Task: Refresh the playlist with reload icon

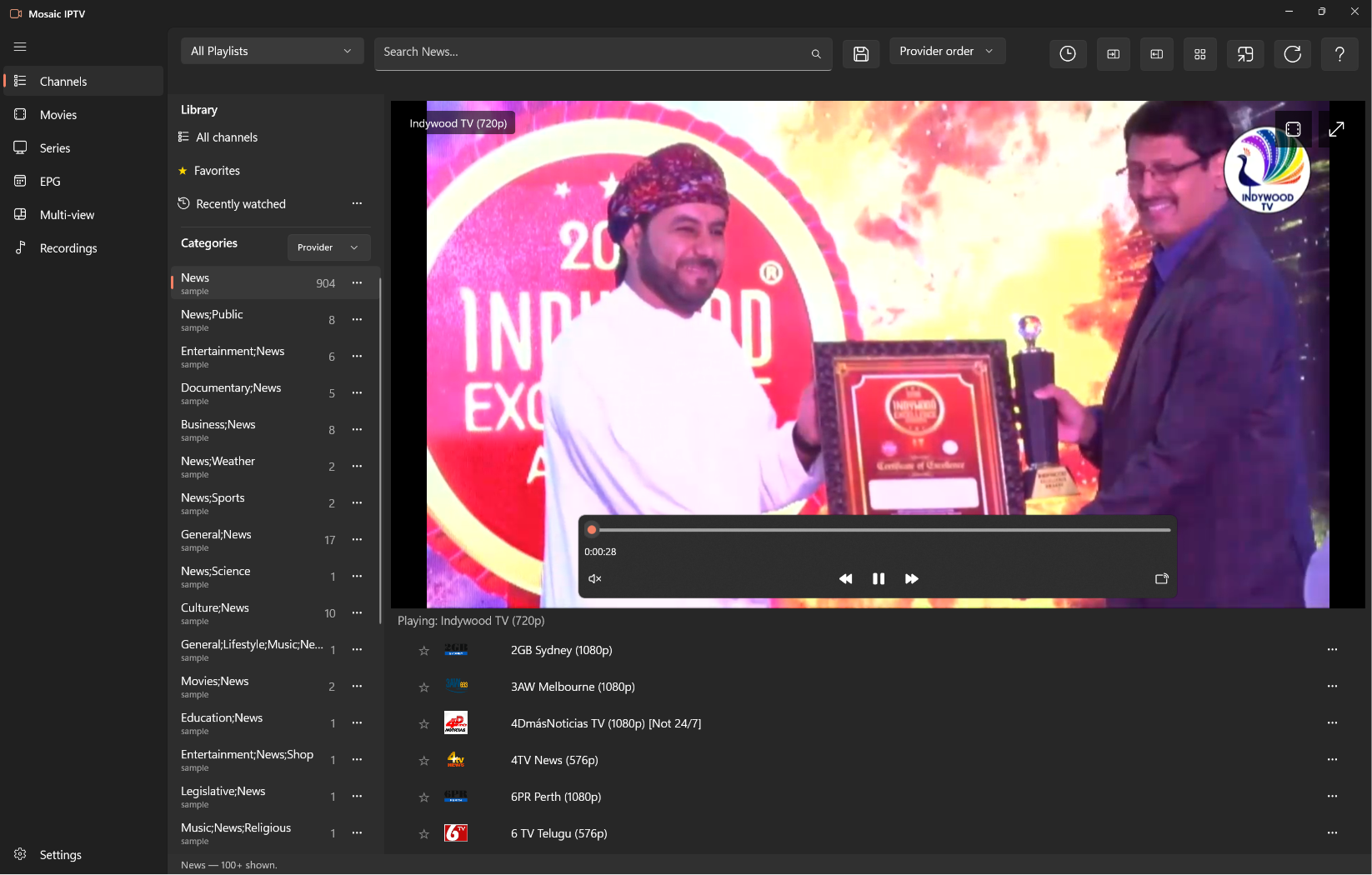Action: (x=1293, y=54)
